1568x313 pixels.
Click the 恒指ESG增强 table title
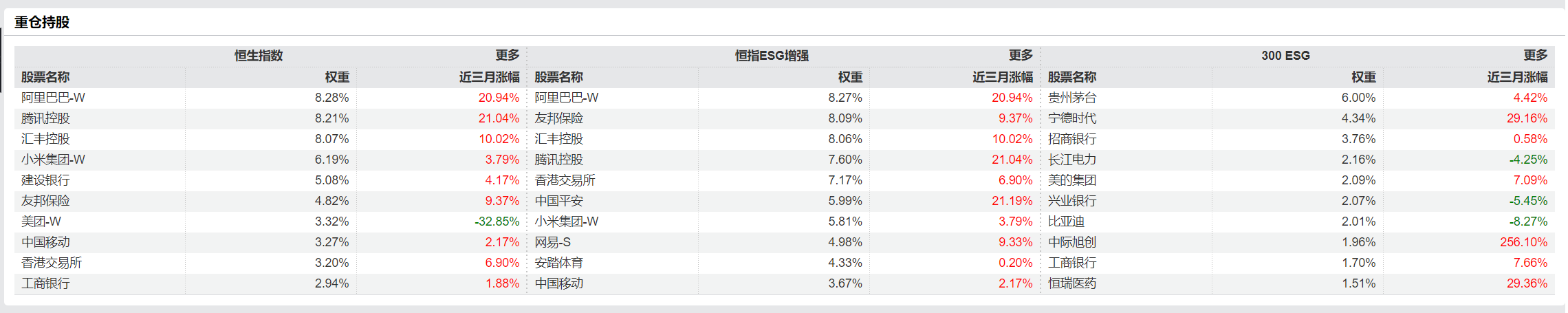coord(772,56)
